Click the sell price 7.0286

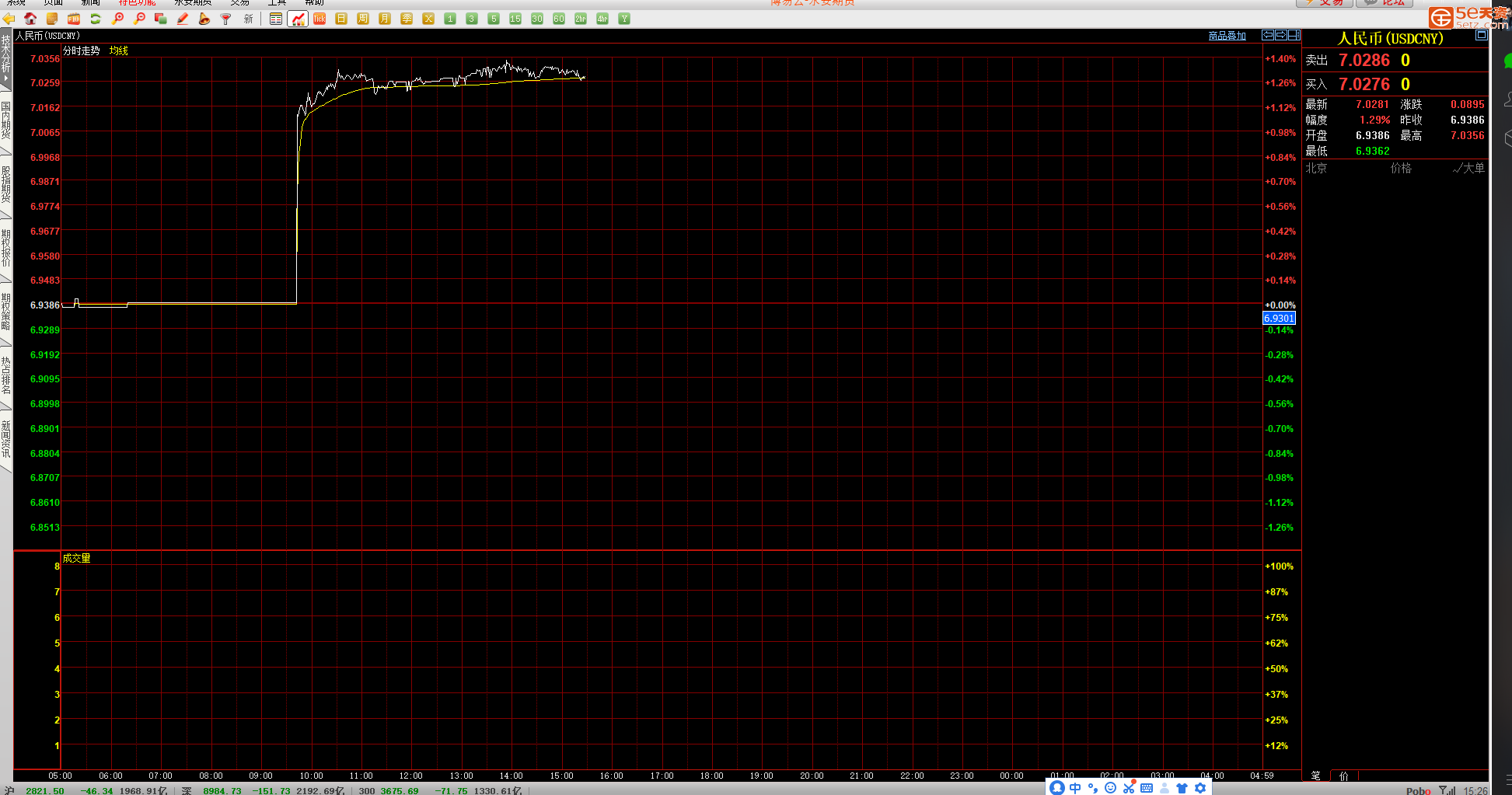[x=1364, y=60]
